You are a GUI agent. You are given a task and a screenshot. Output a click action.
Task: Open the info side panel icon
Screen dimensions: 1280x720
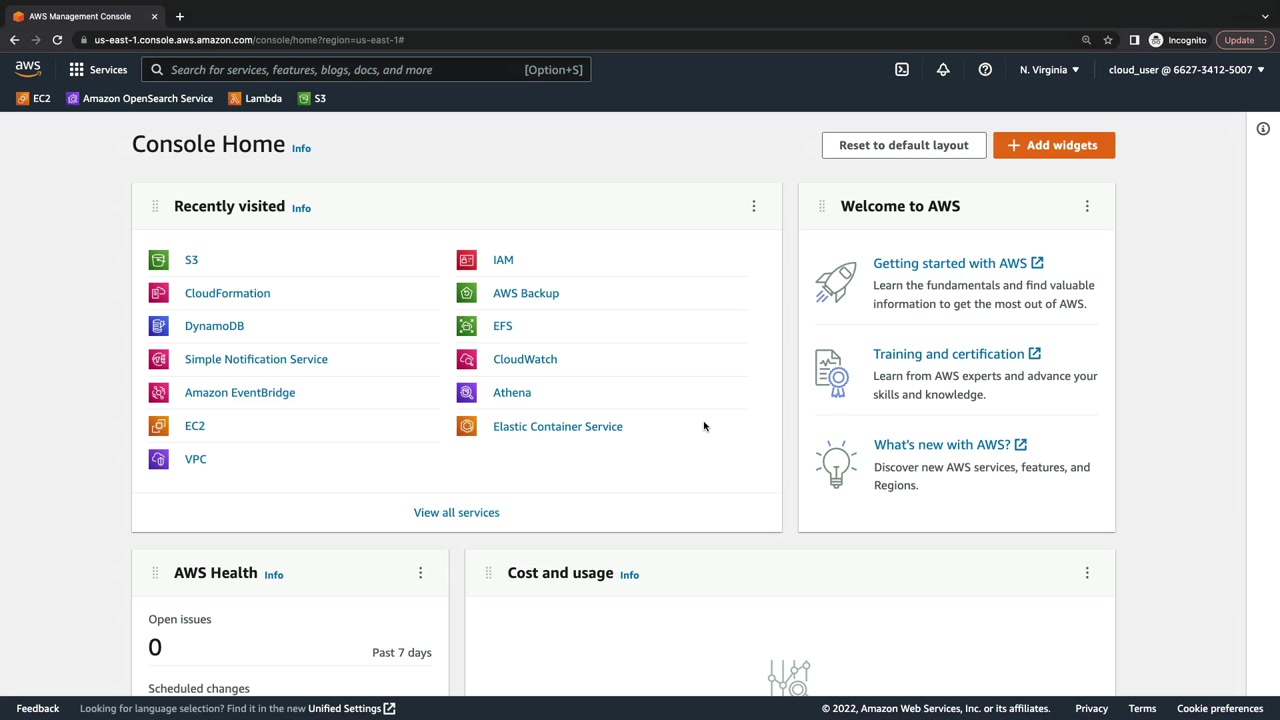tap(1263, 129)
